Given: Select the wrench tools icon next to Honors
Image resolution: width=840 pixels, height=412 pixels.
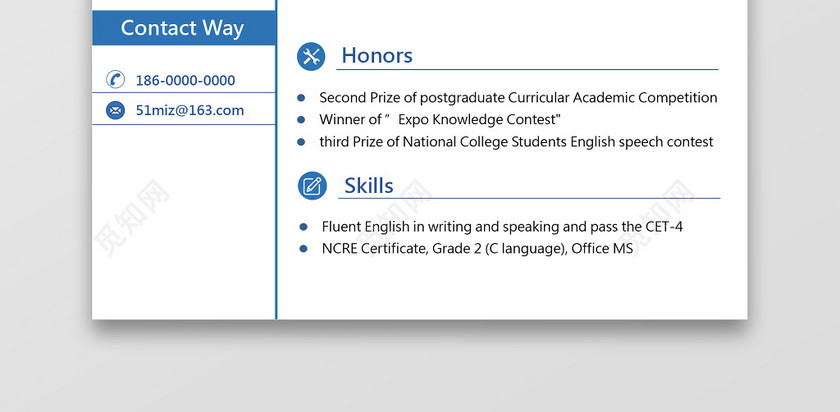Looking at the screenshot, I should [x=311, y=56].
